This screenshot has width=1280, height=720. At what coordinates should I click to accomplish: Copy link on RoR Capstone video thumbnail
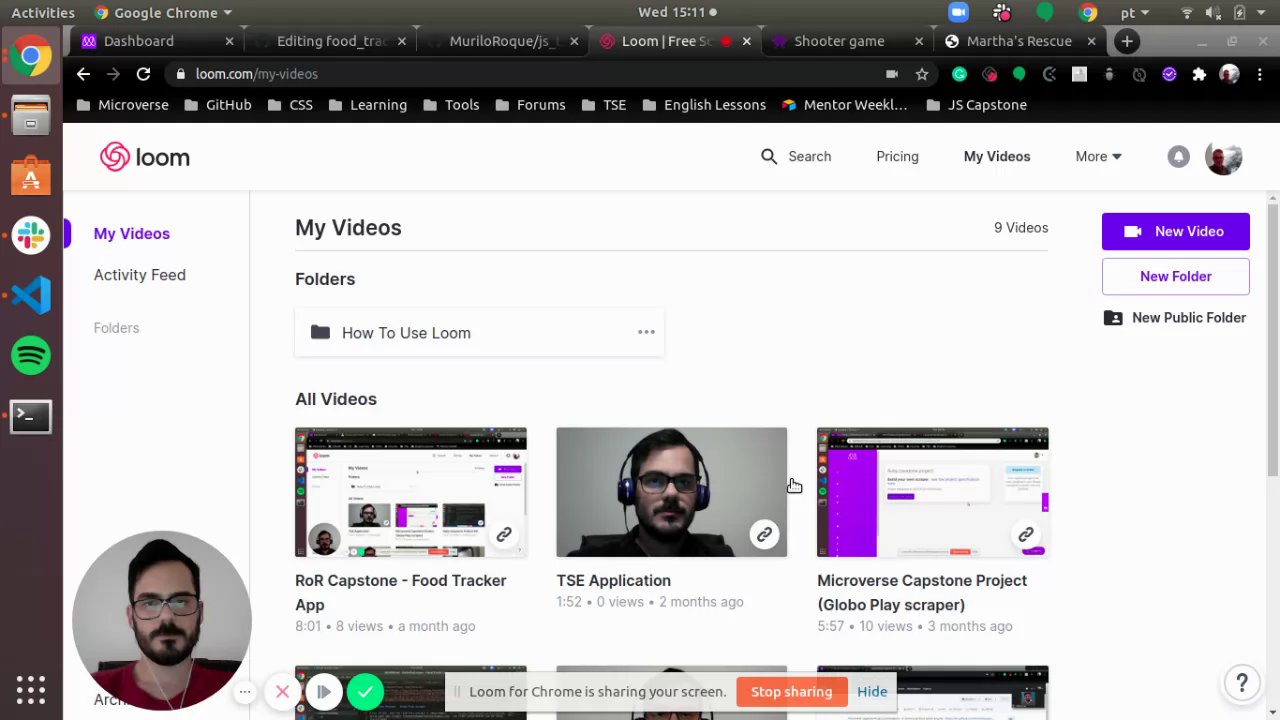504,534
